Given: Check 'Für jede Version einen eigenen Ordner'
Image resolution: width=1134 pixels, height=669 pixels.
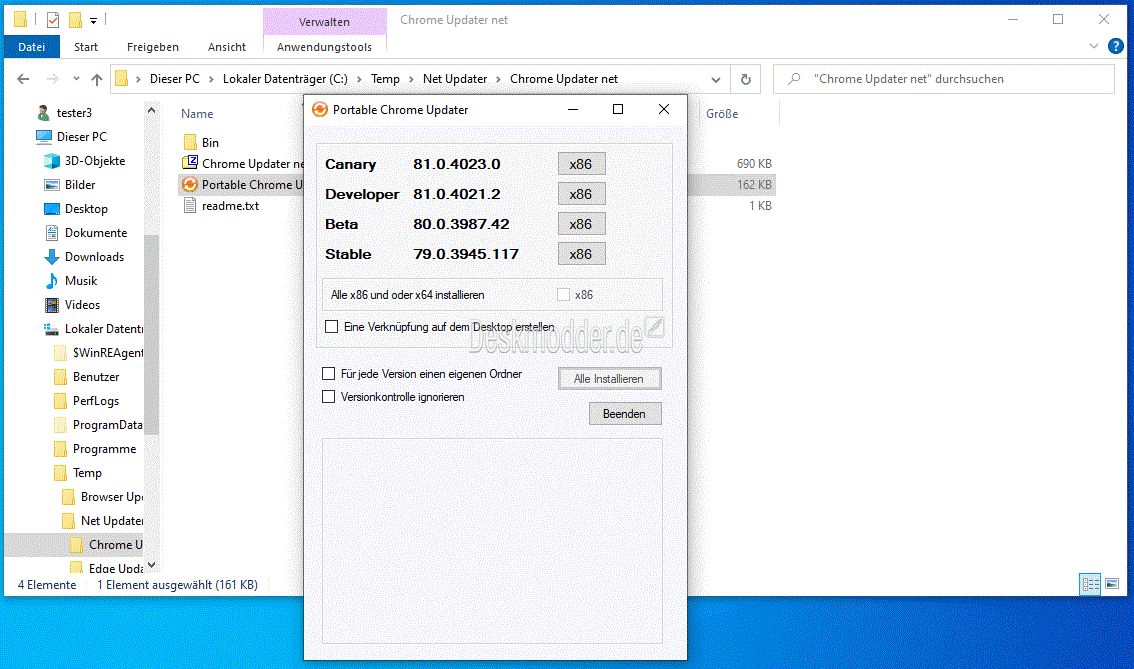Looking at the screenshot, I should click(x=328, y=374).
